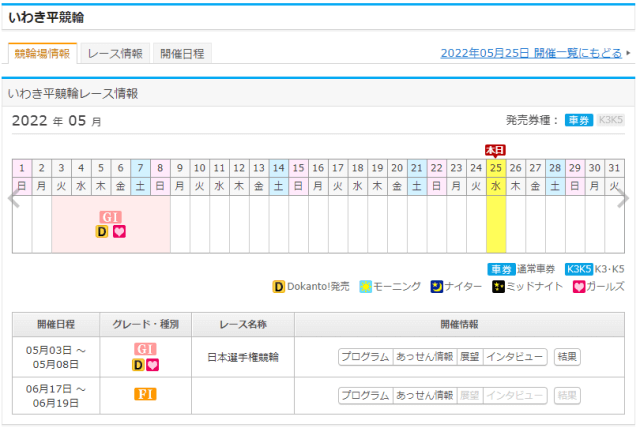640x428 pixels.
Task: Click the Girls heart icon in the calendar
Action: pos(119,231)
